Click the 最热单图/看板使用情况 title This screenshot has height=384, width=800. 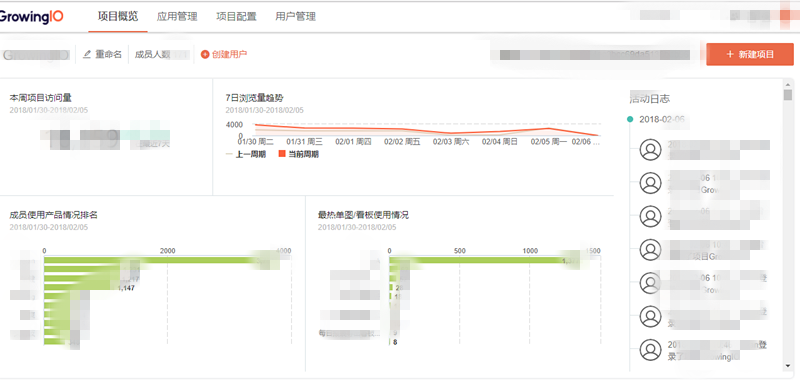coord(363,215)
